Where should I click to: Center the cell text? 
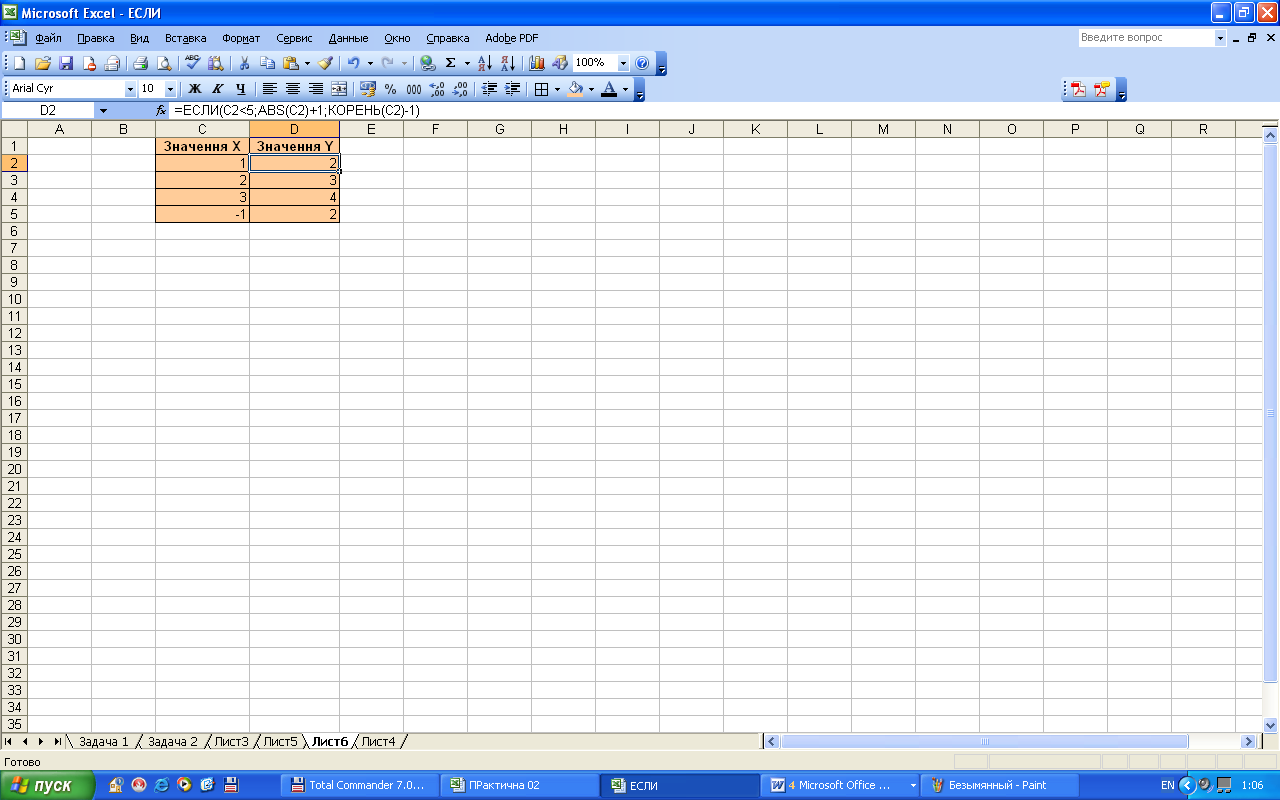pyautogui.click(x=293, y=89)
